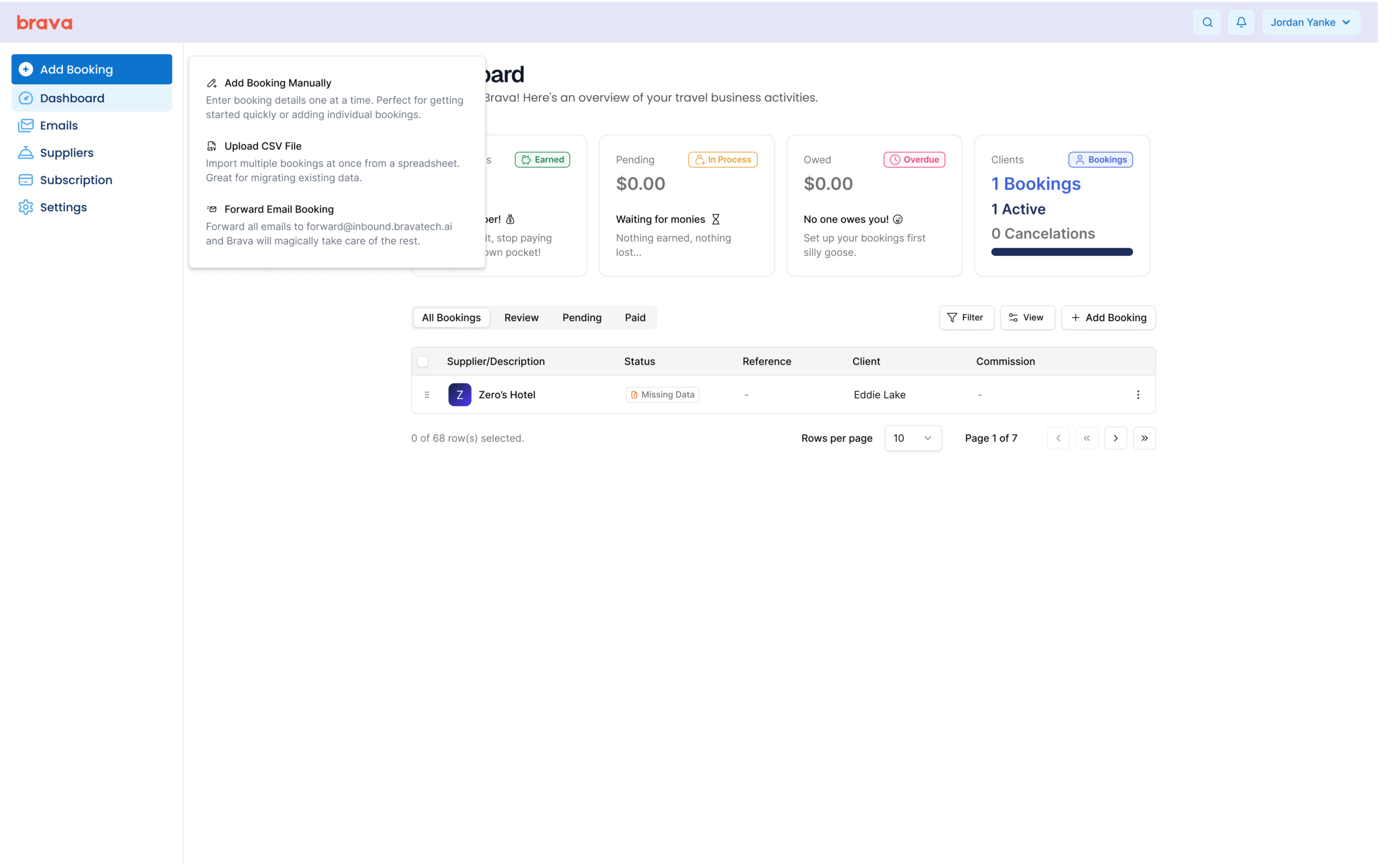
Task: Expand the Jordan Yanke user menu
Action: (1310, 22)
